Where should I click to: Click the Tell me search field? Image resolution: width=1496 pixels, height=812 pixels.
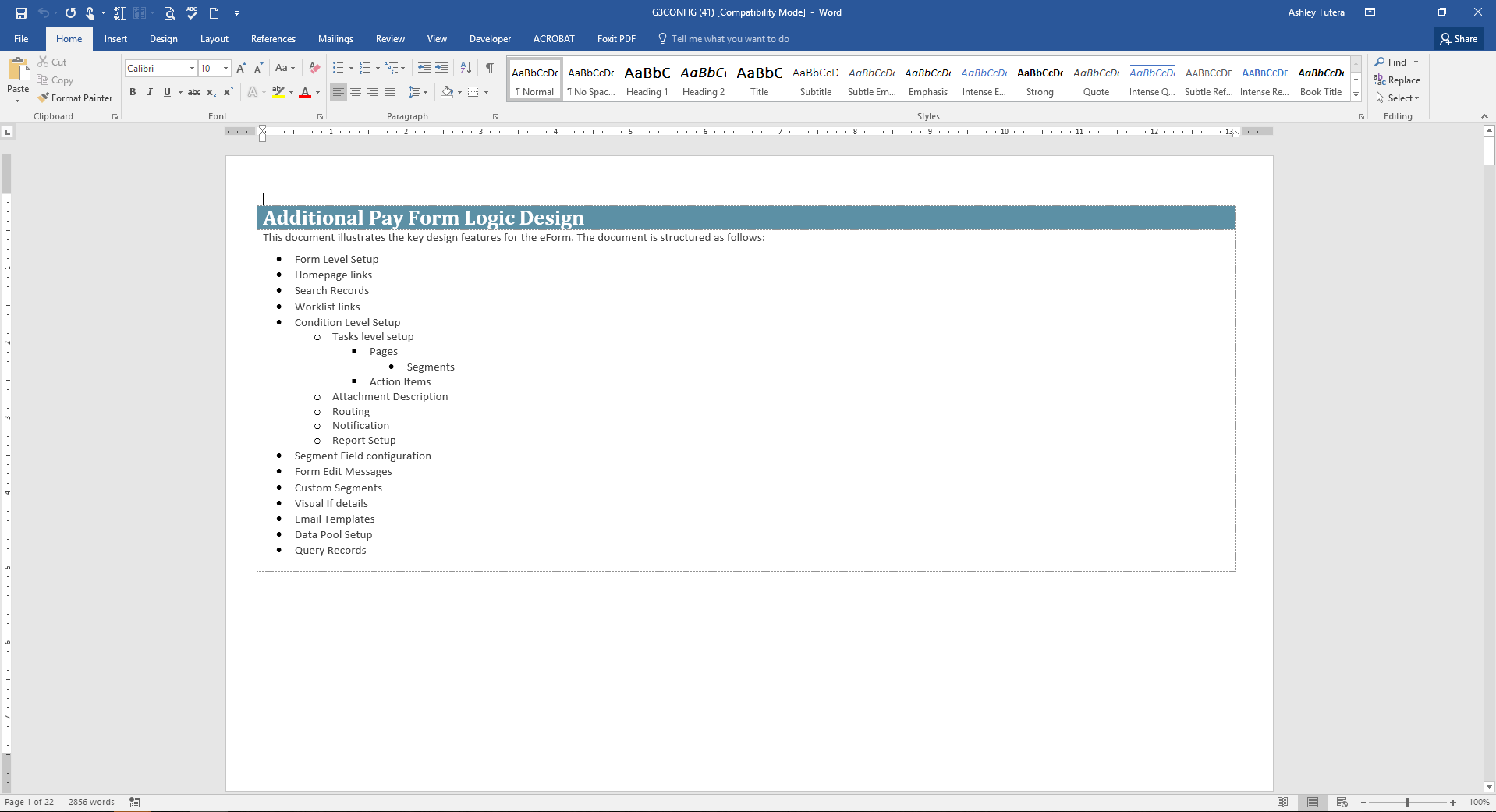point(729,39)
